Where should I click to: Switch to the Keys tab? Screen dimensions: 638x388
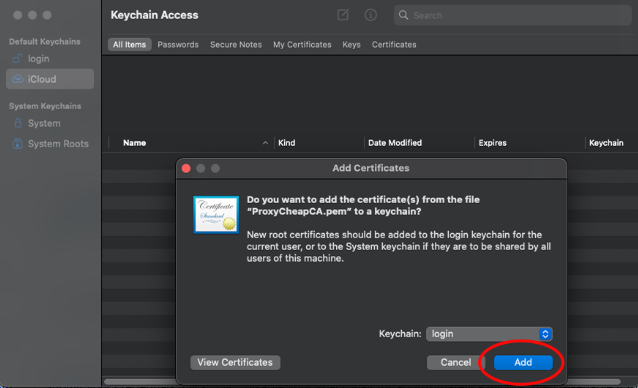[x=351, y=45]
